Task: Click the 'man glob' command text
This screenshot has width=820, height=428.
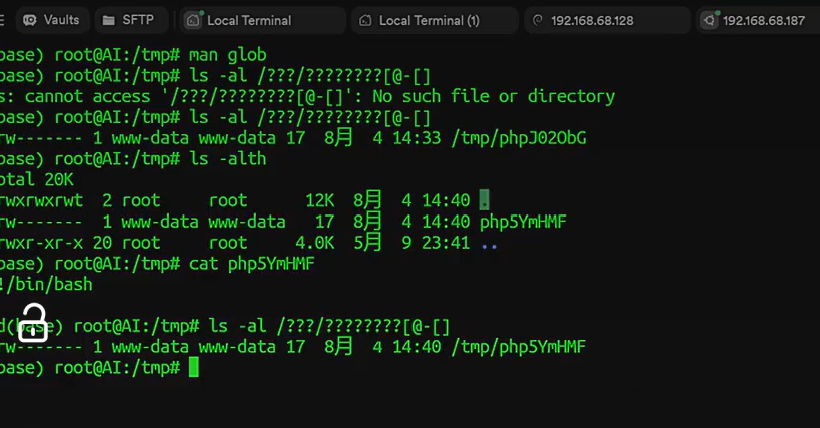Action: pyautogui.click(x=227, y=54)
